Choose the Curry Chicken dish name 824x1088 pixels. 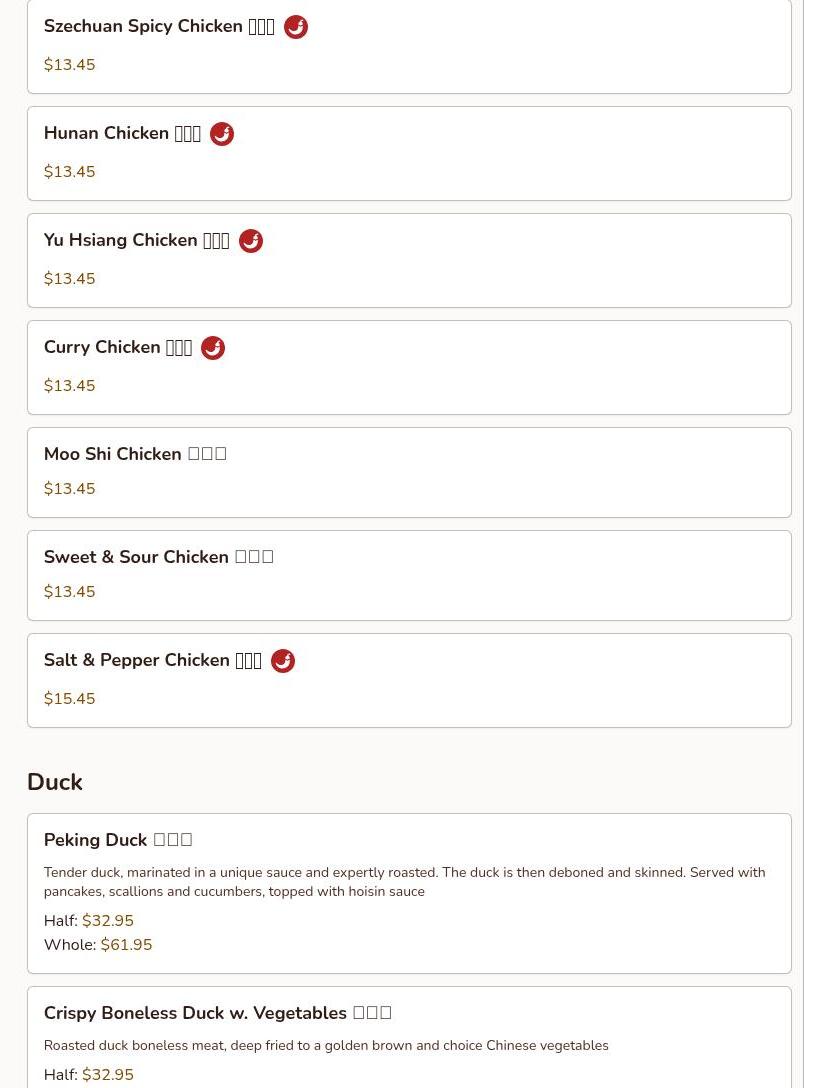tap(118, 347)
